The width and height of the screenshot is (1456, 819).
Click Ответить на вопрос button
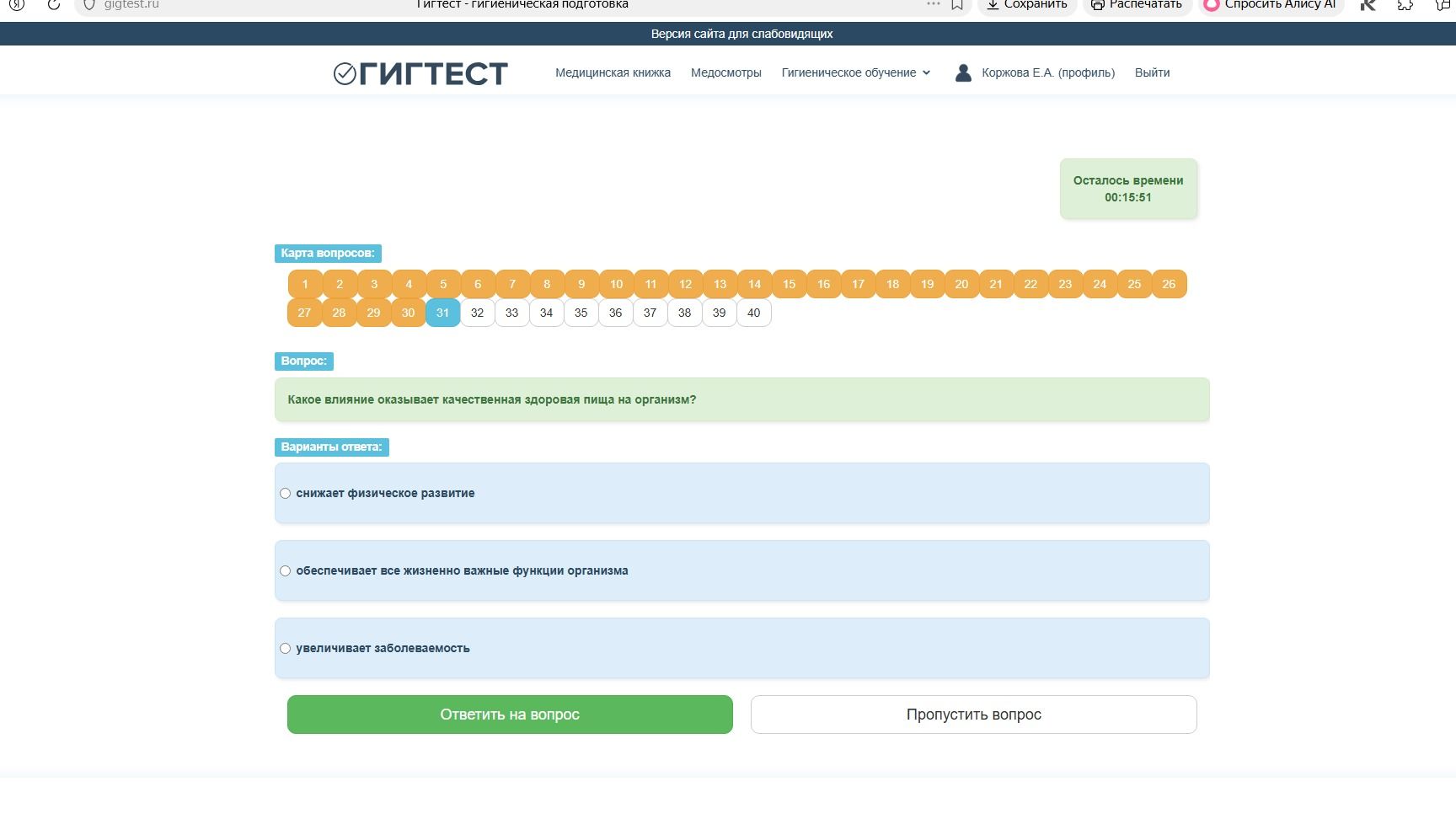click(x=510, y=715)
